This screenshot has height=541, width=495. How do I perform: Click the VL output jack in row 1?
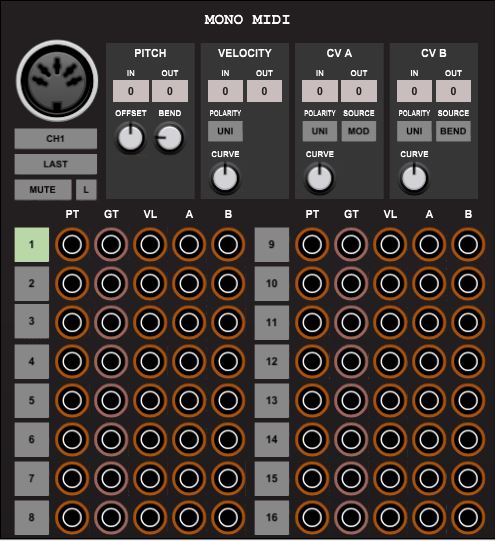click(150, 245)
